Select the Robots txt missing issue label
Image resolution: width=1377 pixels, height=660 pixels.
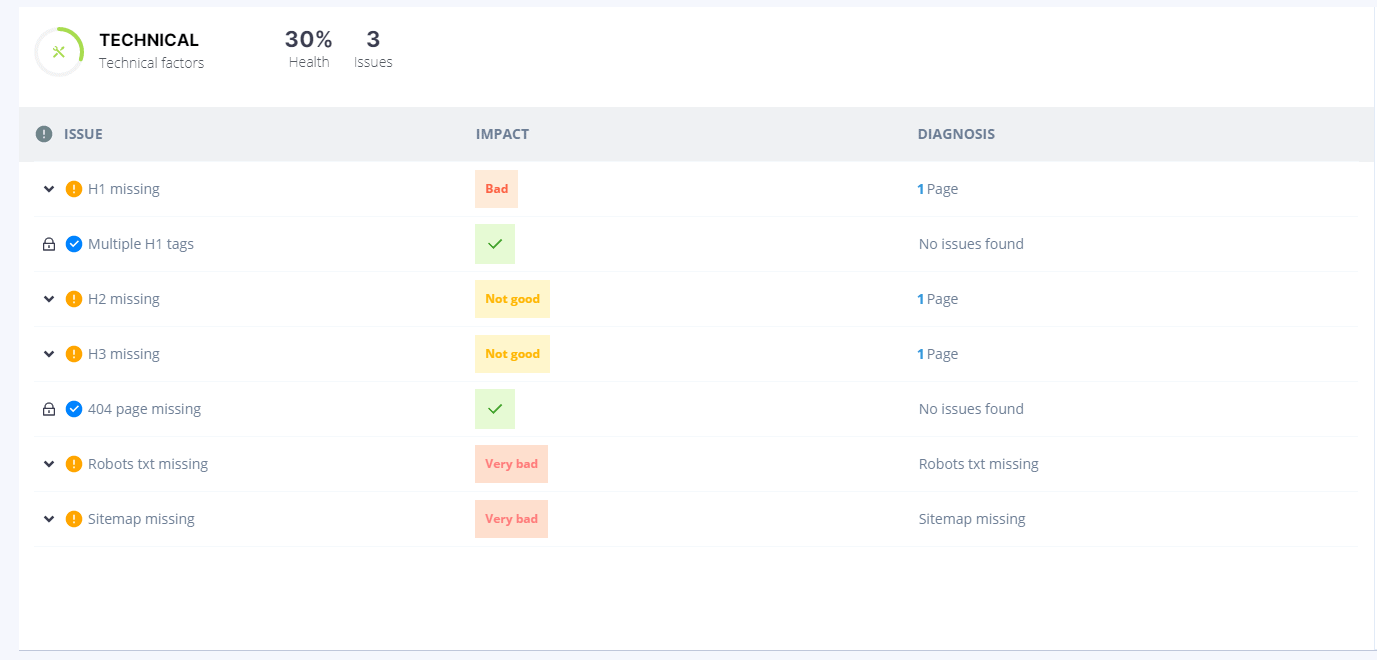coord(148,464)
